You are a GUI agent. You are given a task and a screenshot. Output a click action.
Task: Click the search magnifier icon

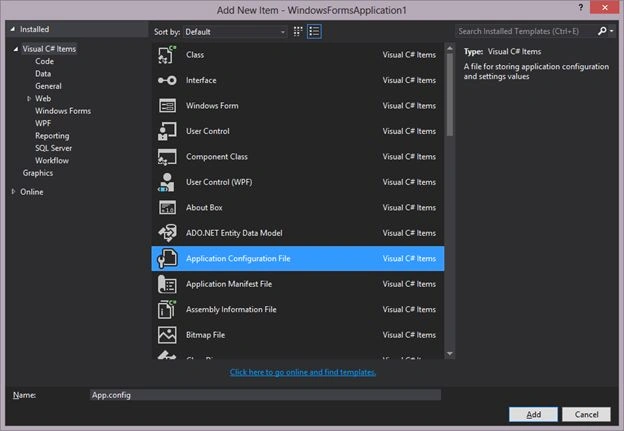pyautogui.click(x=602, y=31)
